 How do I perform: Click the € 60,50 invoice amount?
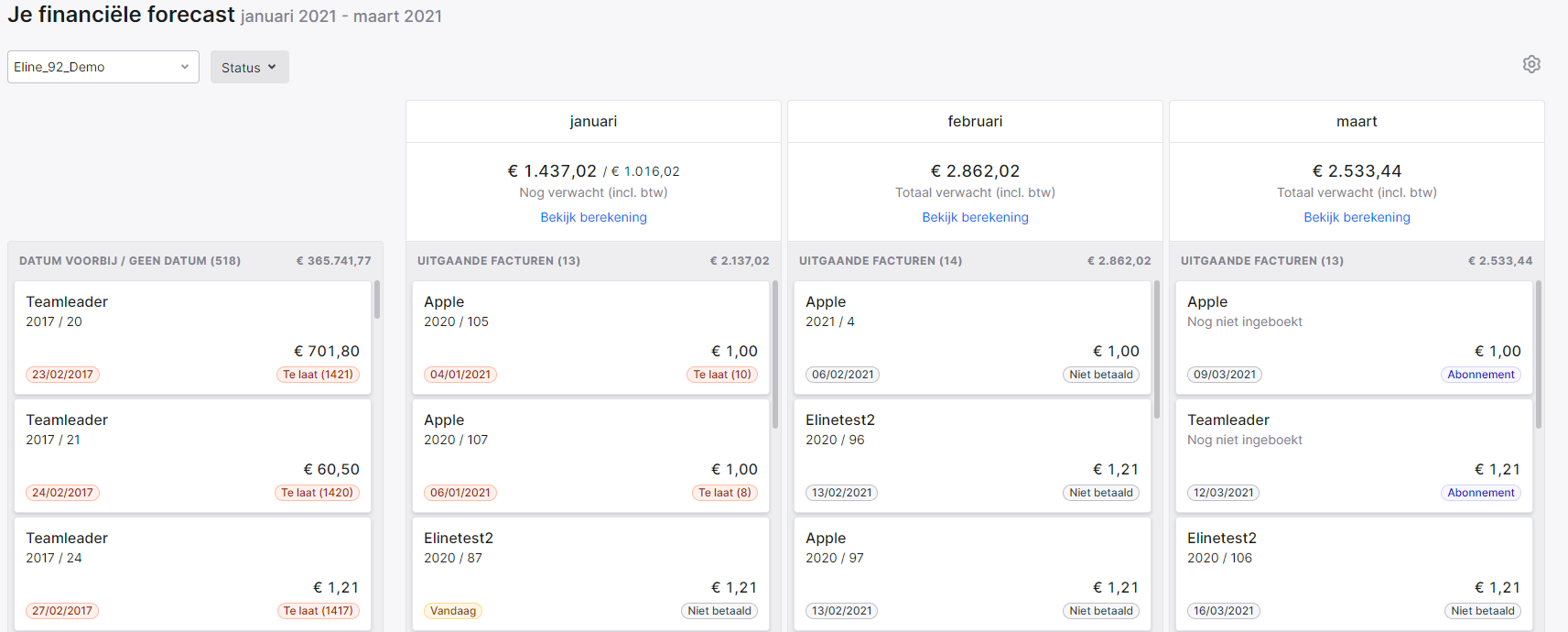(331, 469)
